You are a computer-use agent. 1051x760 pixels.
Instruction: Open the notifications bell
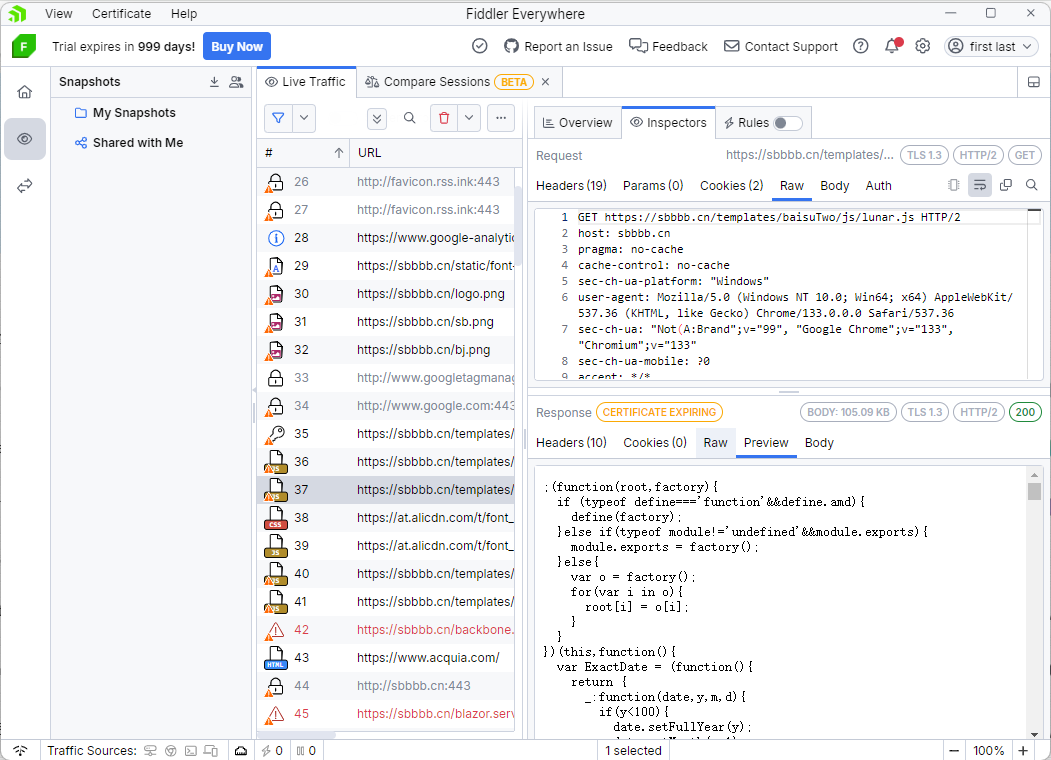891,46
